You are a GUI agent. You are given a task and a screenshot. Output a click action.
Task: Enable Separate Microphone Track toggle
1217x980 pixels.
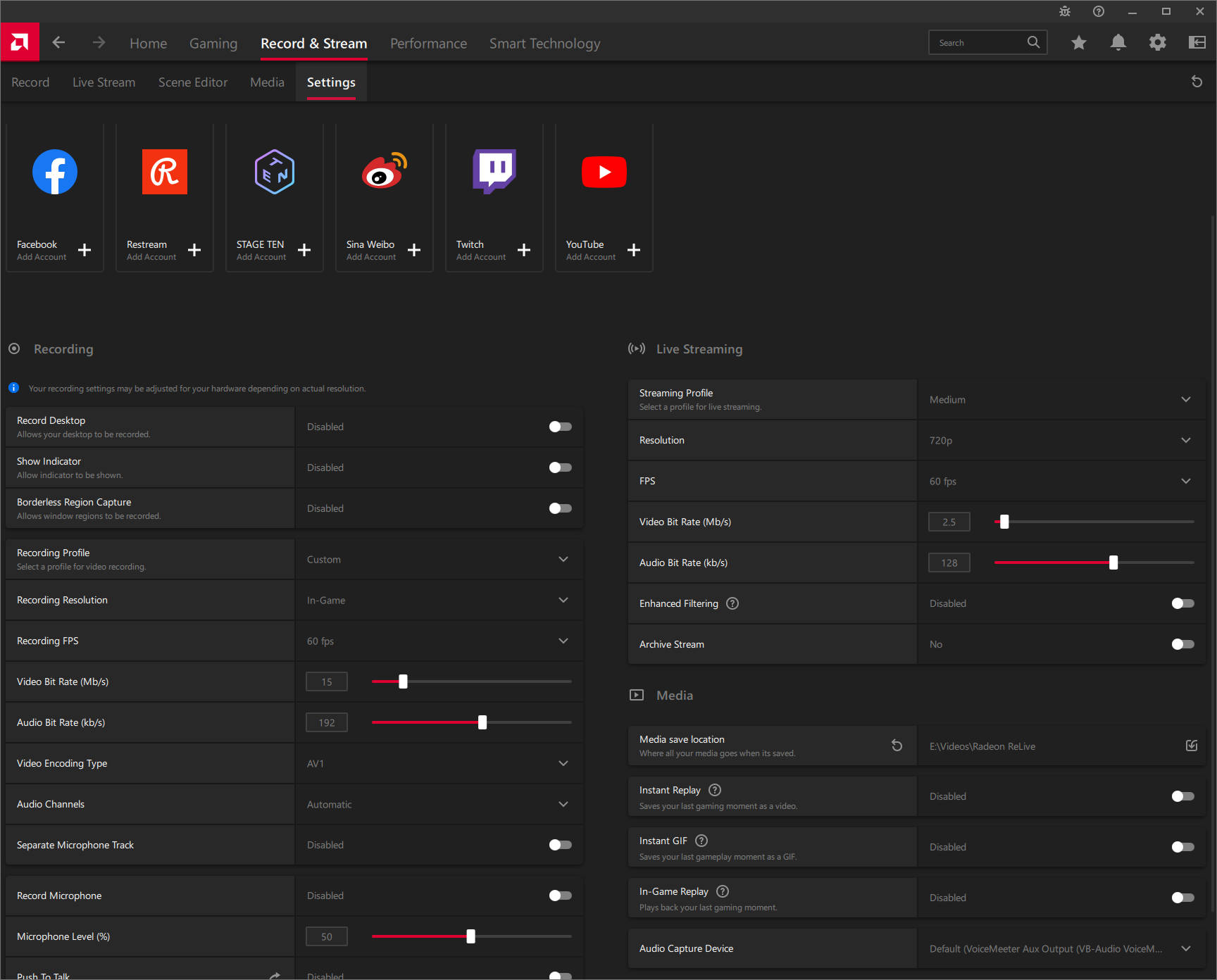[561, 845]
